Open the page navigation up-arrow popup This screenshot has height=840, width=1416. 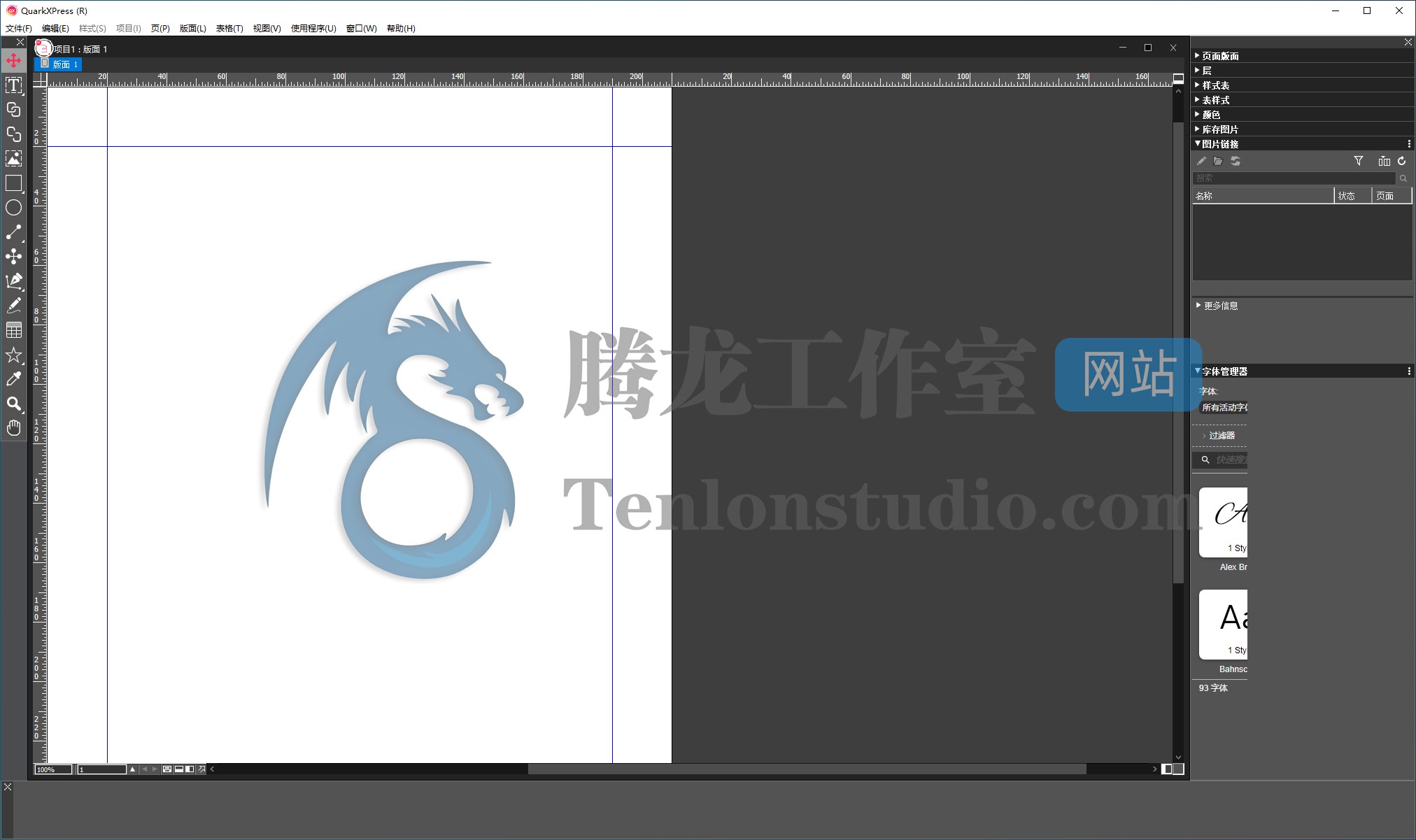(132, 769)
